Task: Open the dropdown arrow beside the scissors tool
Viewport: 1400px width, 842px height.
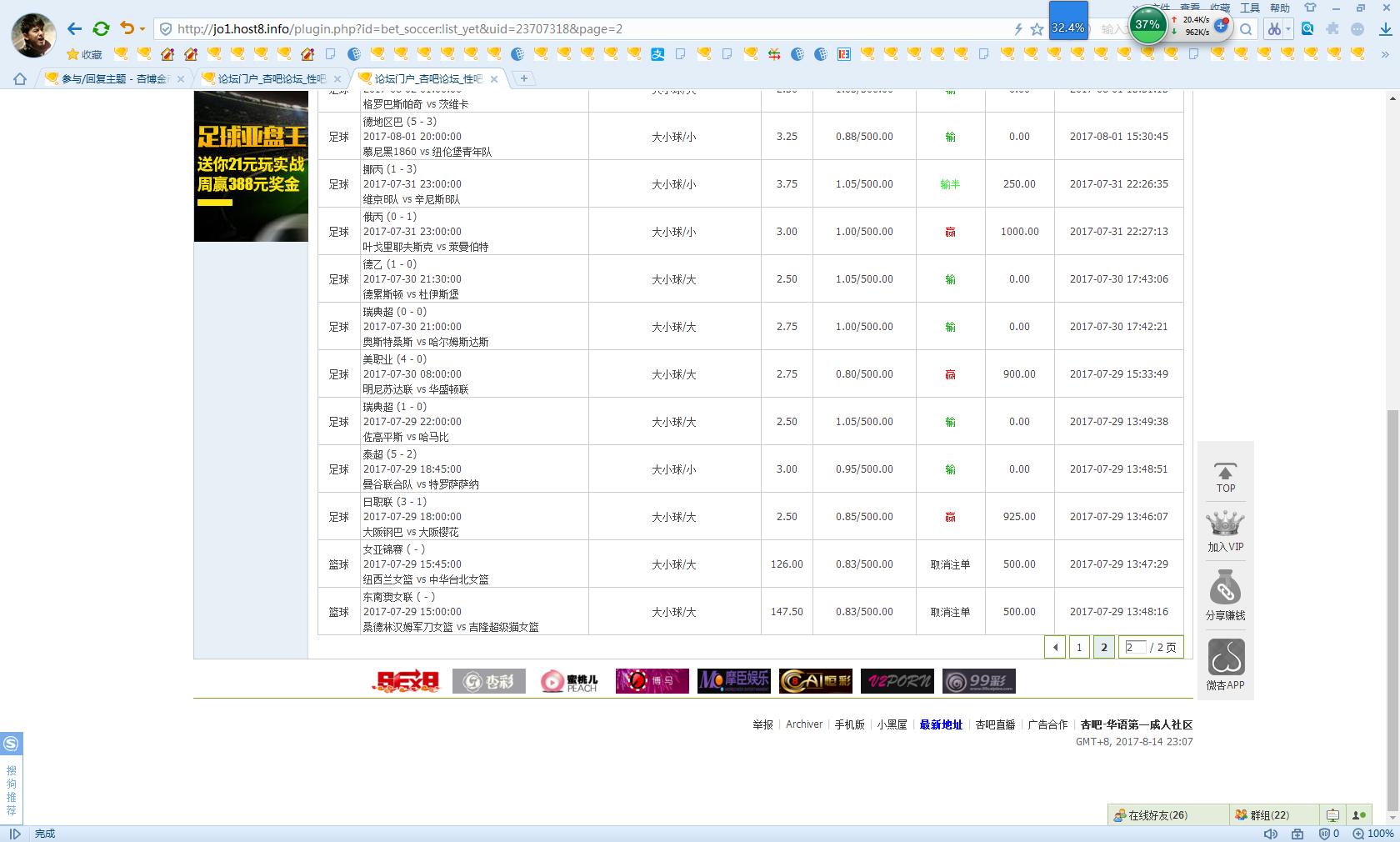Action: 1288,29
